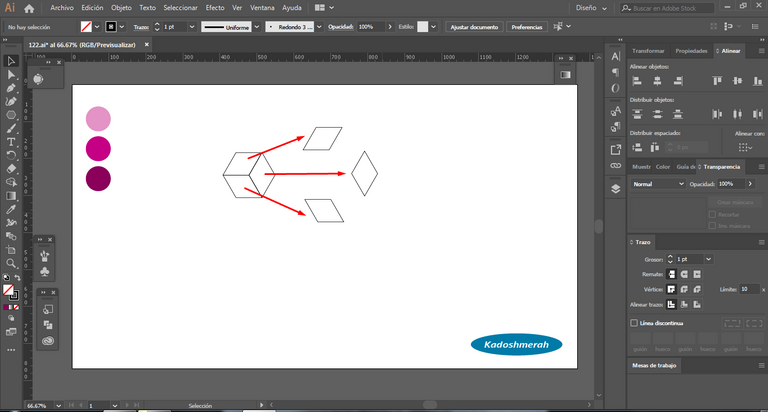Open the Layers panel icon
768x412 pixels.
pyautogui.click(x=615, y=187)
